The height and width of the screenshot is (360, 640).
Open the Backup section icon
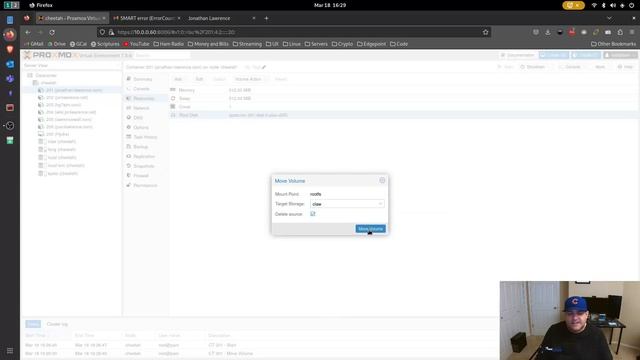129,147
